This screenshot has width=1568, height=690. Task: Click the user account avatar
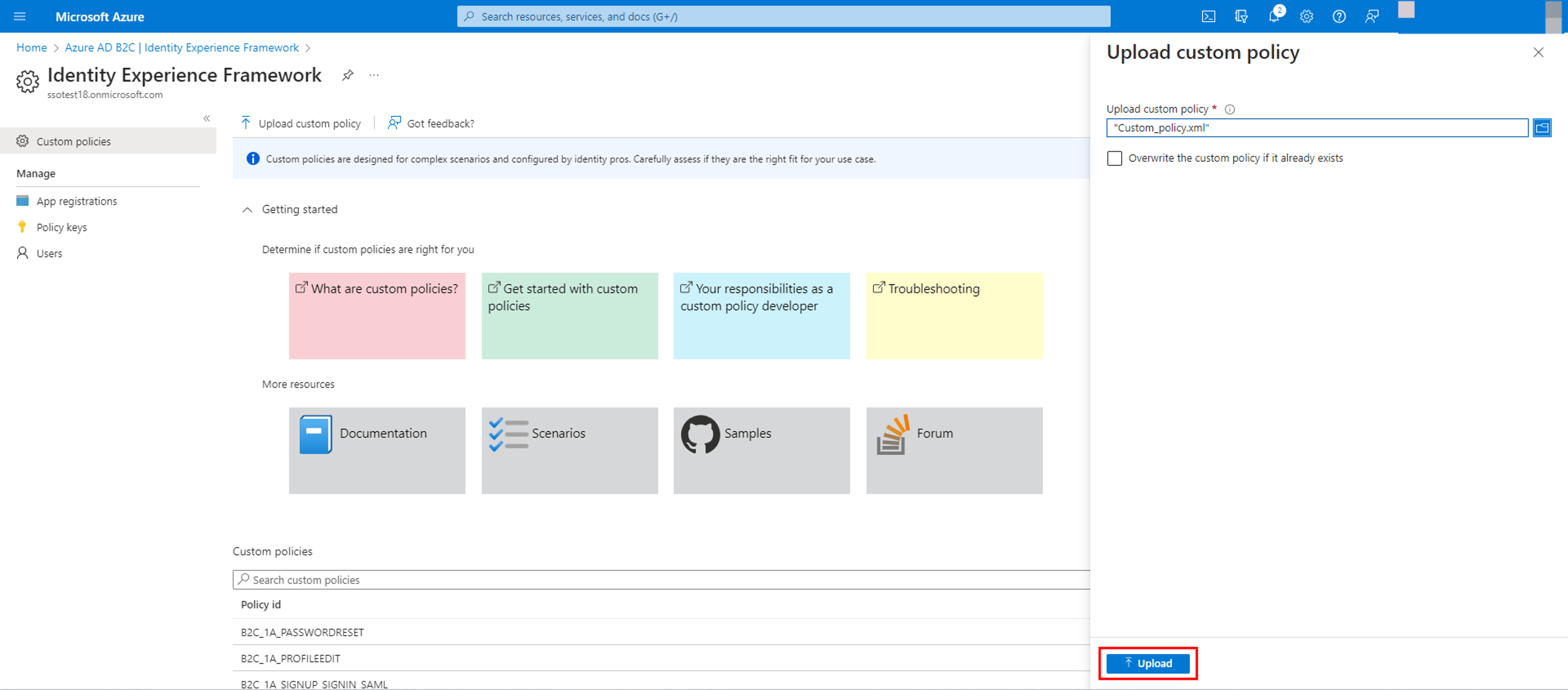(x=1406, y=10)
